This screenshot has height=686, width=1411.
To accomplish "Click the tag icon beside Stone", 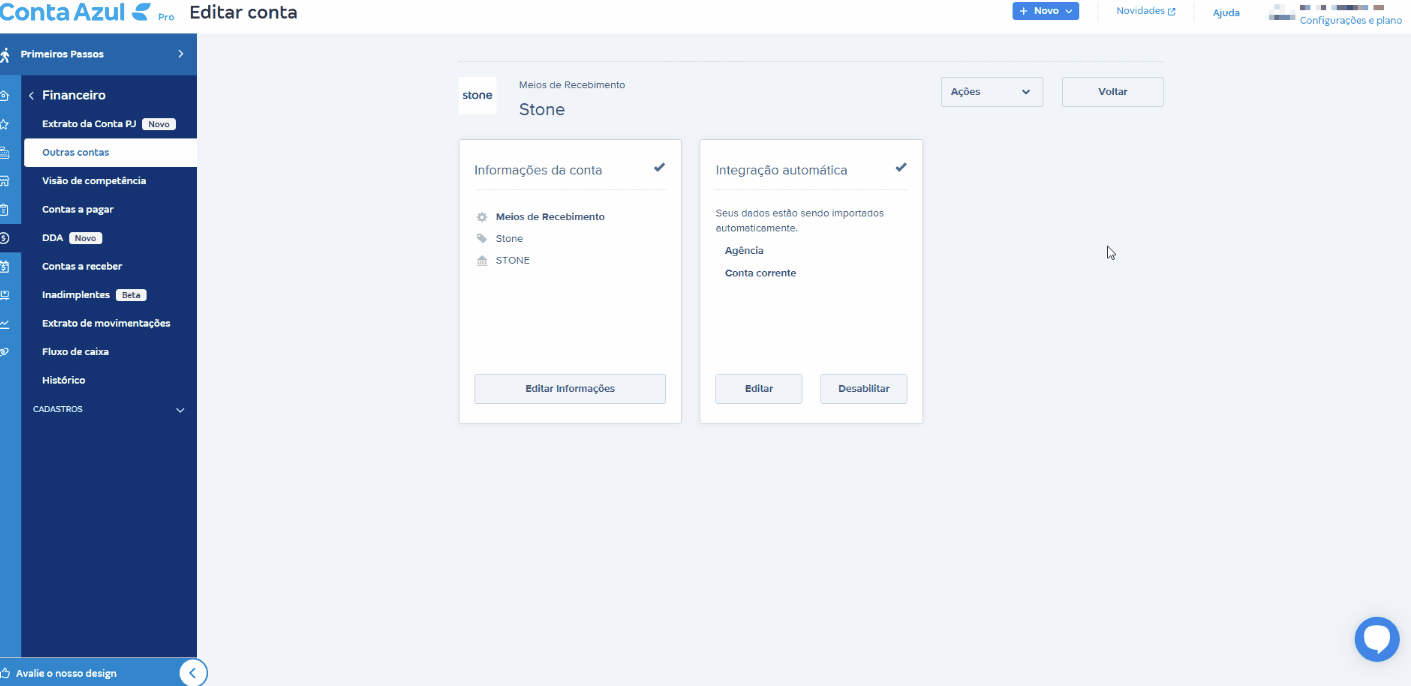I will (482, 239).
